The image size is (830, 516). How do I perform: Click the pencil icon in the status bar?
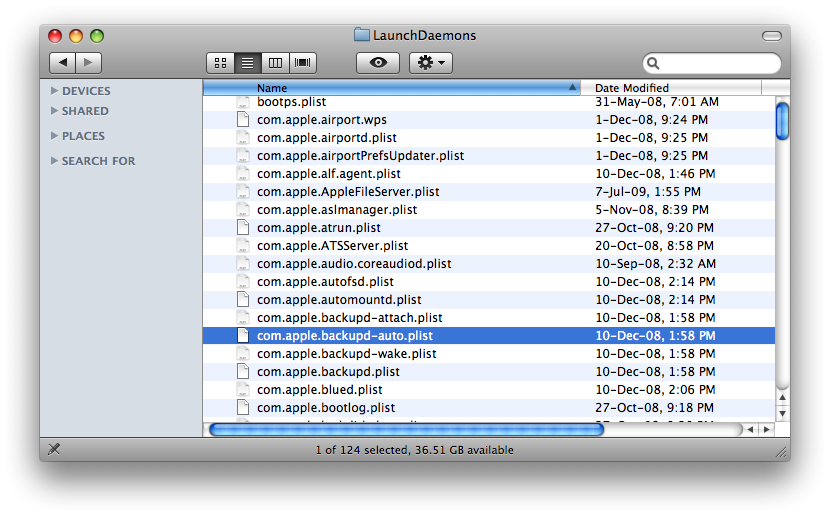54,449
